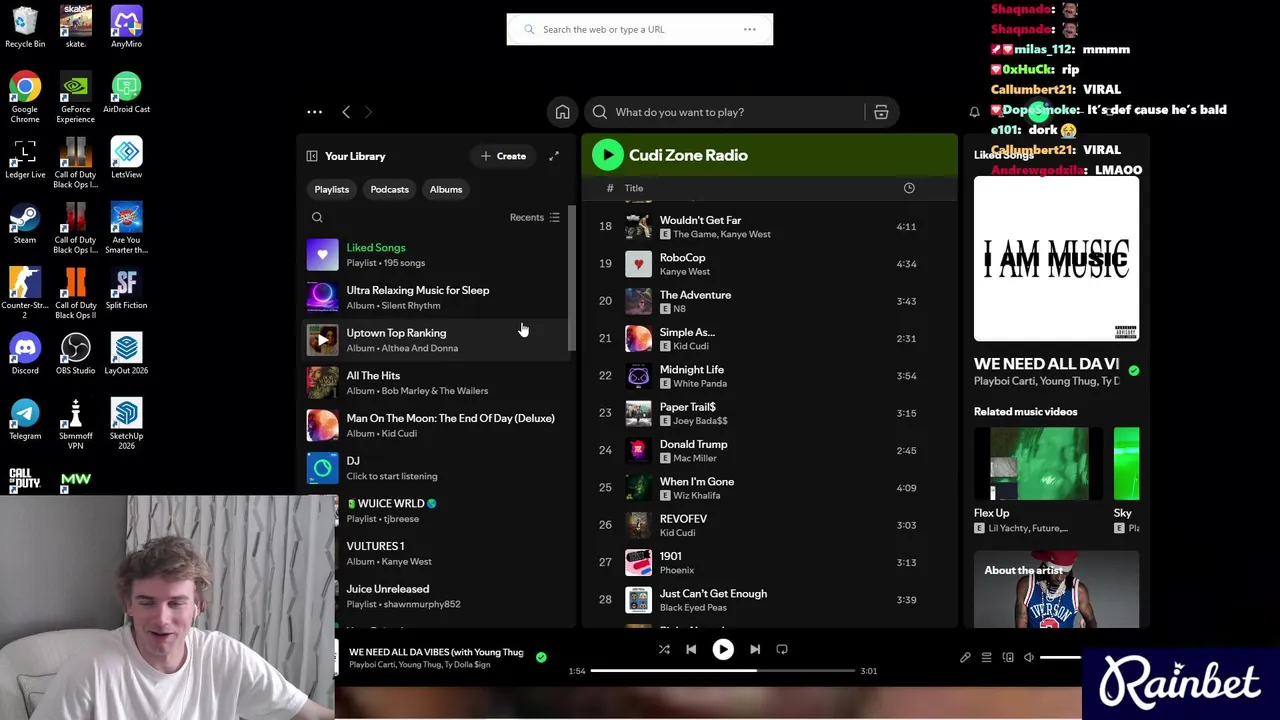Adjust the volume slider
The width and height of the screenshot is (1280, 720).
click(x=1062, y=657)
